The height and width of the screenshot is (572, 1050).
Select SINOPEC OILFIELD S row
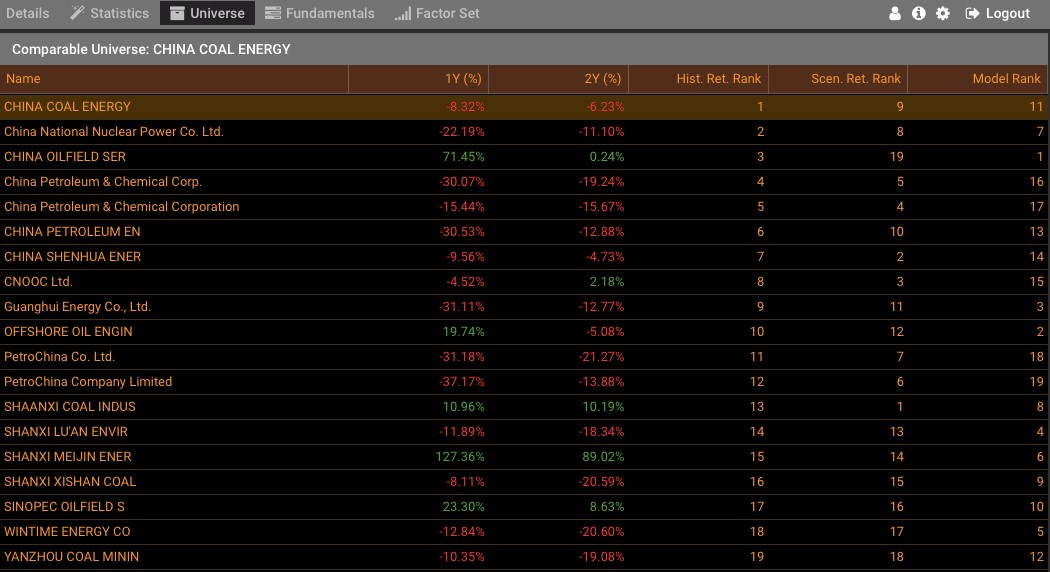[525, 507]
